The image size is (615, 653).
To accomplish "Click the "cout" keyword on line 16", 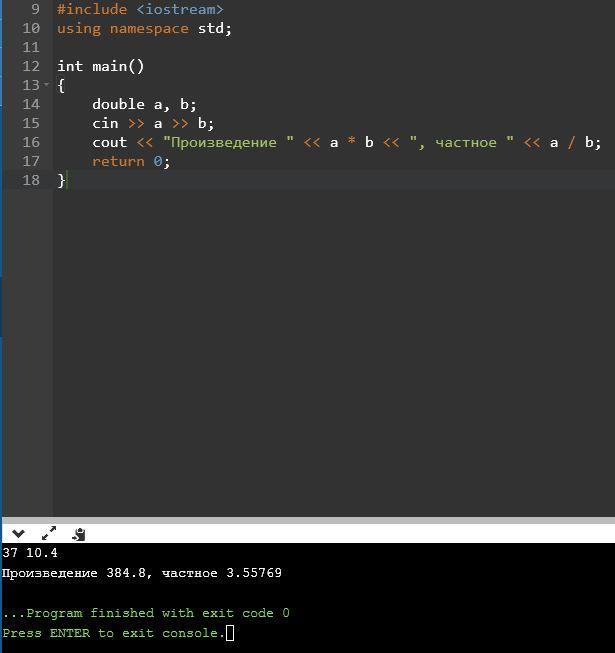I will tap(110, 142).
